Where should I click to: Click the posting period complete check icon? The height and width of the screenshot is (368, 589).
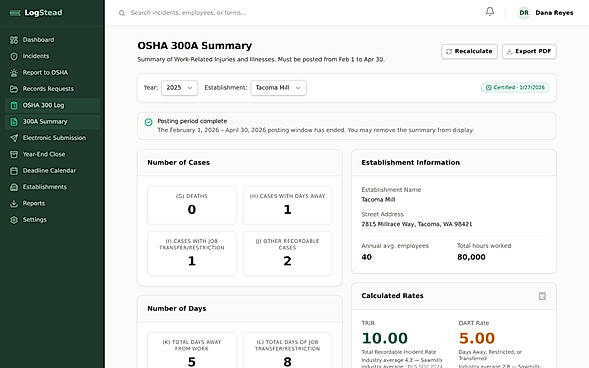click(x=148, y=122)
